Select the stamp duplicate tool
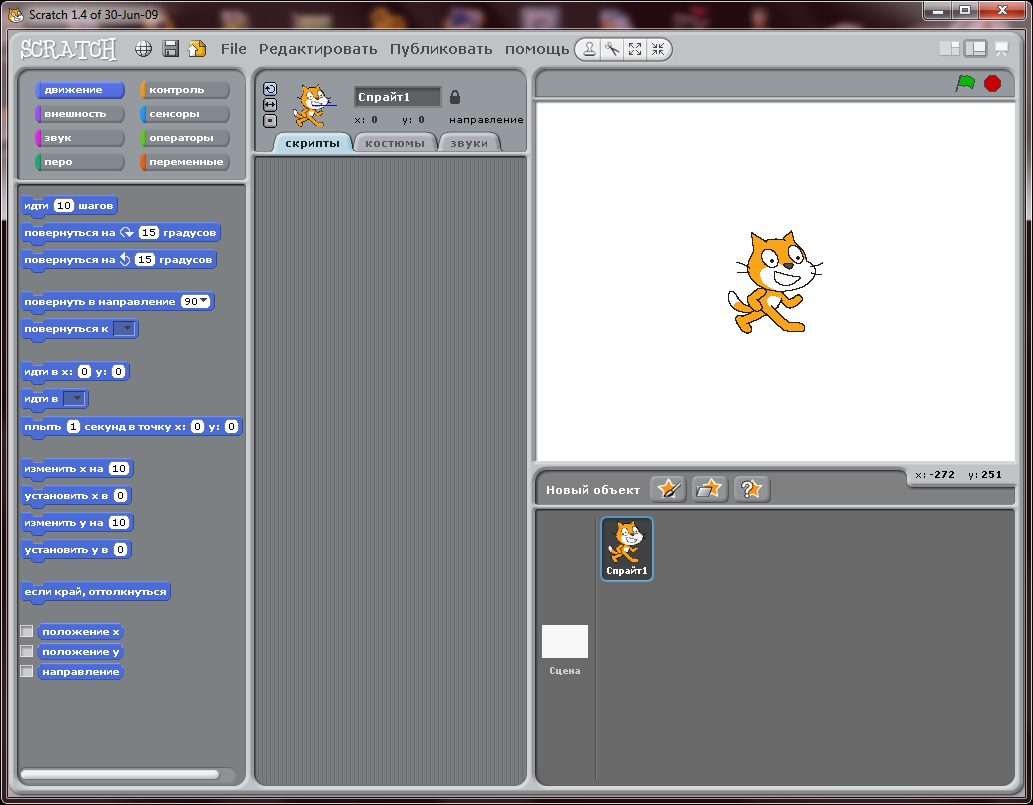This screenshot has height=805, width=1033. [x=590, y=49]
